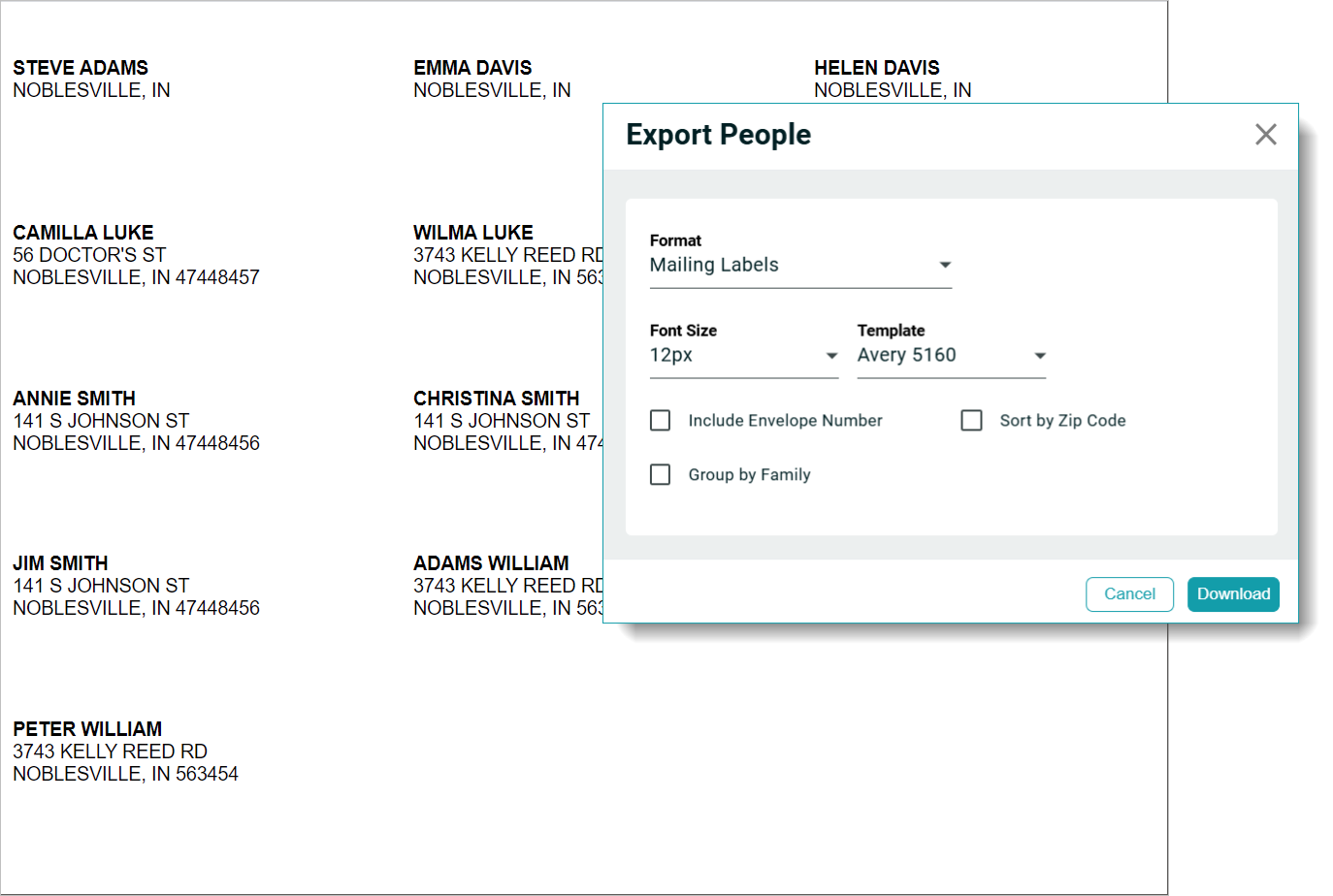
Task: Select the CHRISTINA SMITH label name
Action: pos(496,399)
